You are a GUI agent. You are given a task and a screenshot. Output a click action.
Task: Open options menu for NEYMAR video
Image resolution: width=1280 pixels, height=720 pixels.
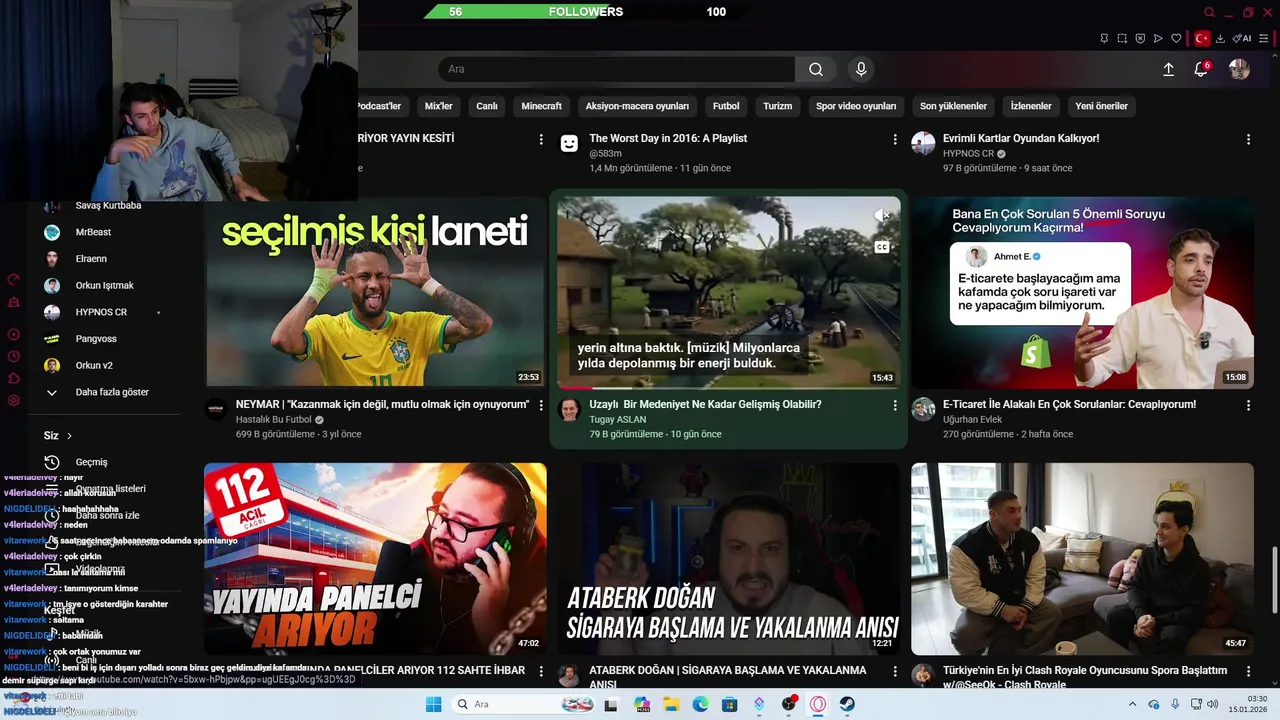tap(541, 405)
